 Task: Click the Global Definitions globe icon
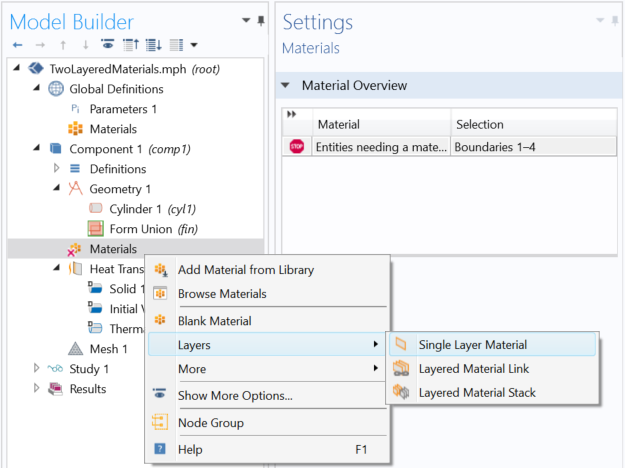(56, 88)
